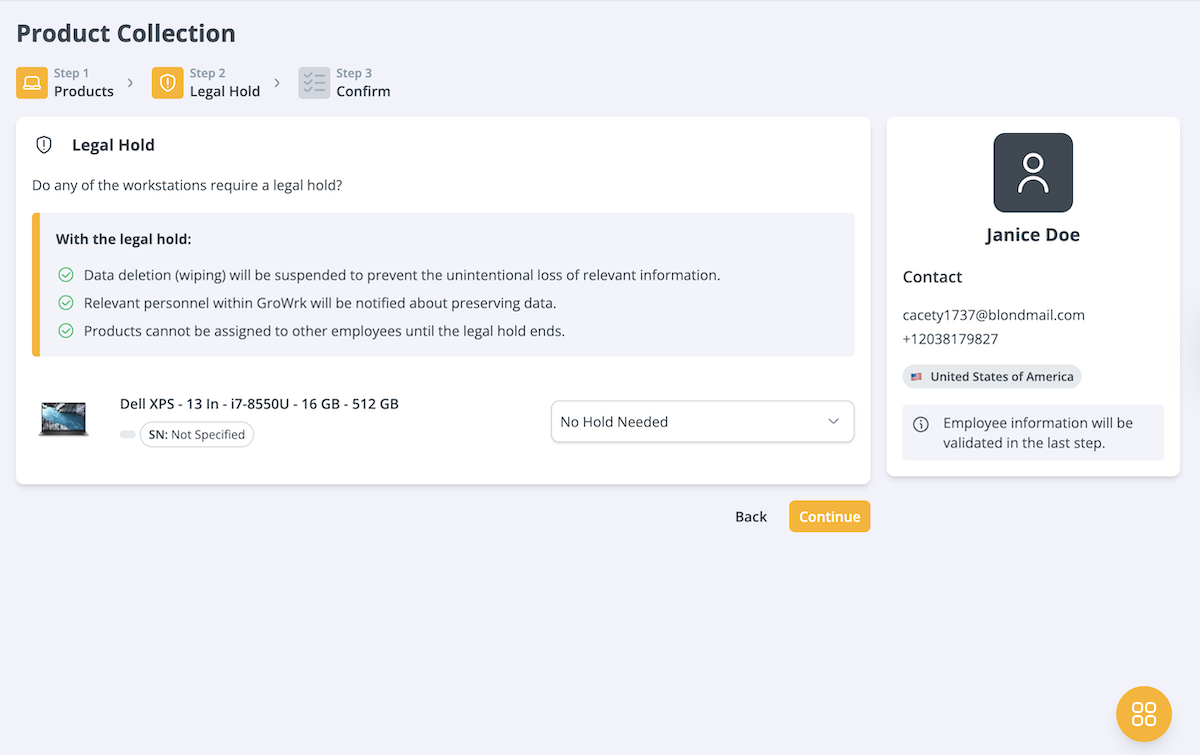Click the United States flag icon
Viewport: 1200px width, 755px height.
coord(916,377)
